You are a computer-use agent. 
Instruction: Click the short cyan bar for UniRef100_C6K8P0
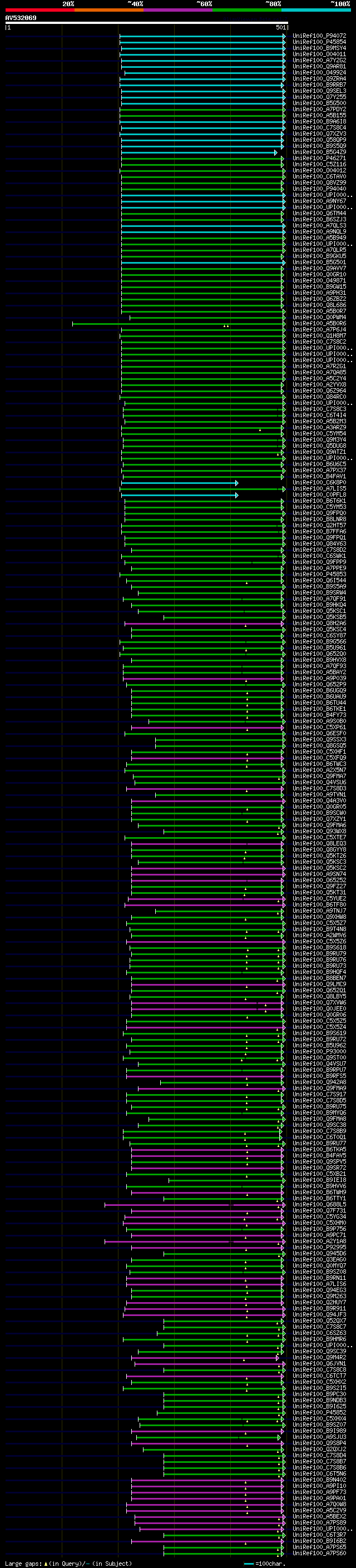(x=180, y=483)
